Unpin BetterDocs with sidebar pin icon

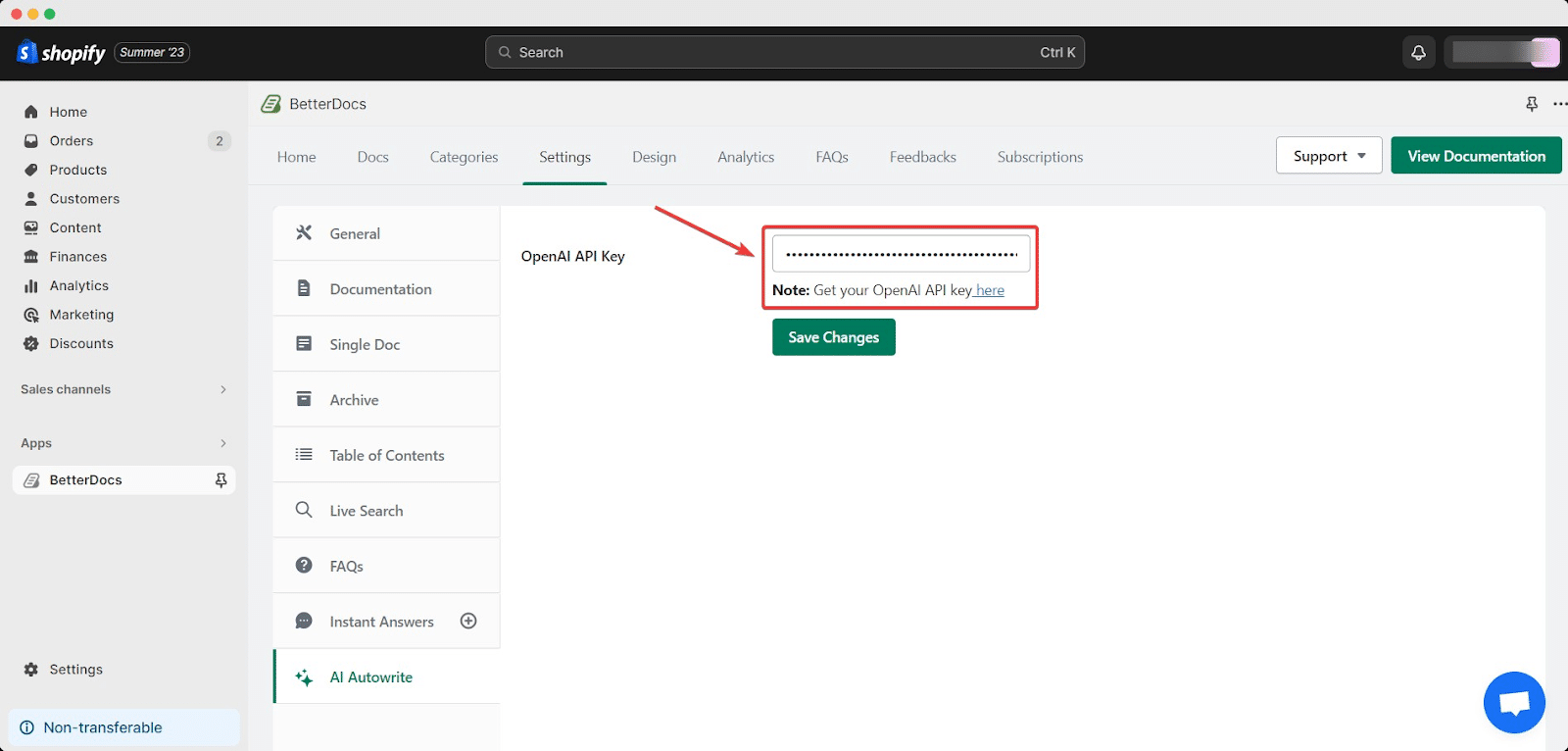pos(220,480)
